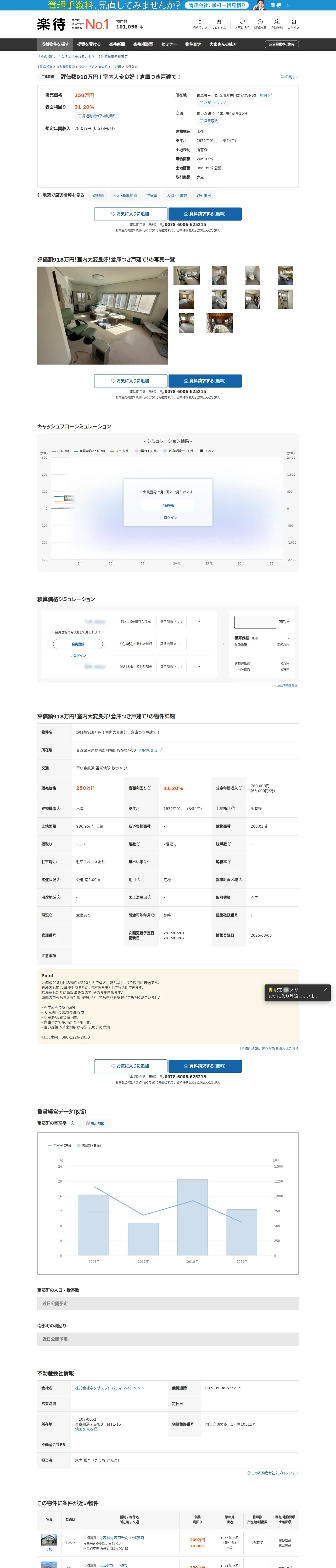336x1568 pixels.
Task: Open the 物件査定 menu item
Action: point(193,44)
